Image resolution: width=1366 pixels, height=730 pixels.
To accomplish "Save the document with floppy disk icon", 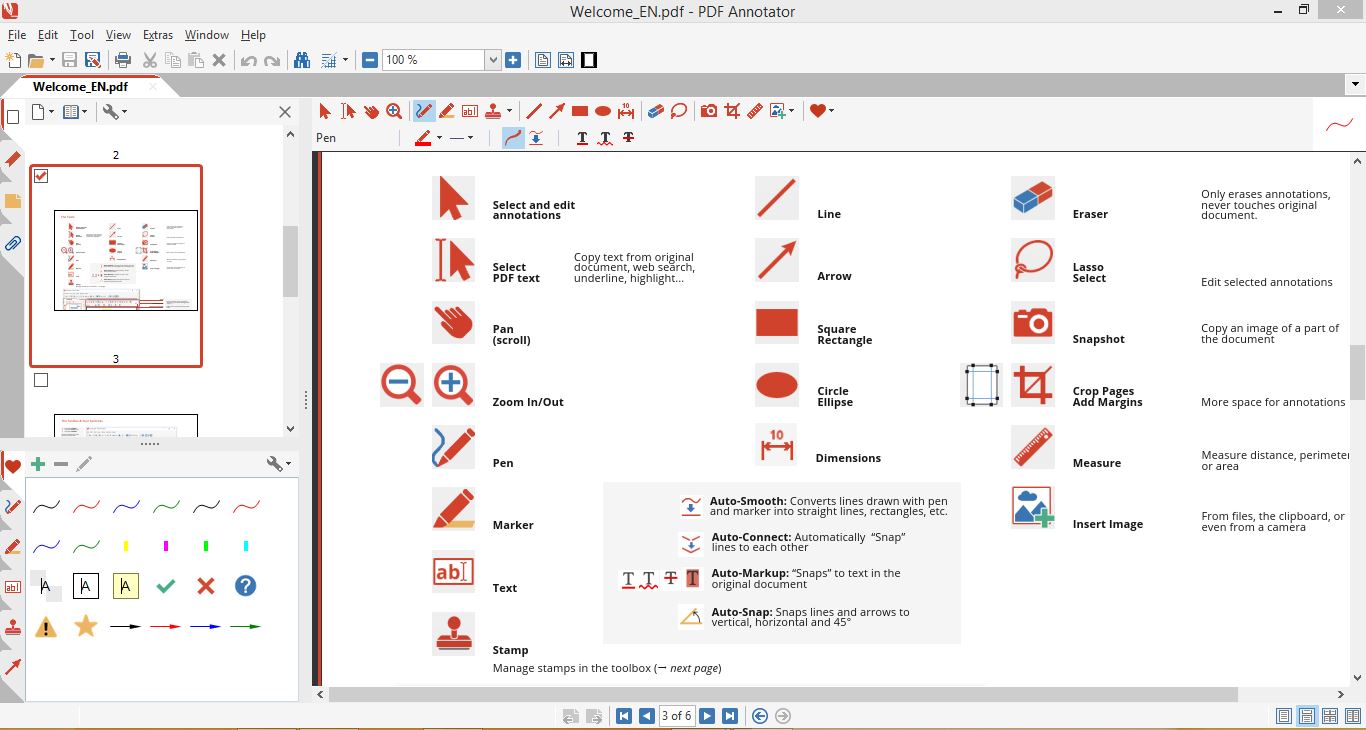I will [x=70, y=60].
